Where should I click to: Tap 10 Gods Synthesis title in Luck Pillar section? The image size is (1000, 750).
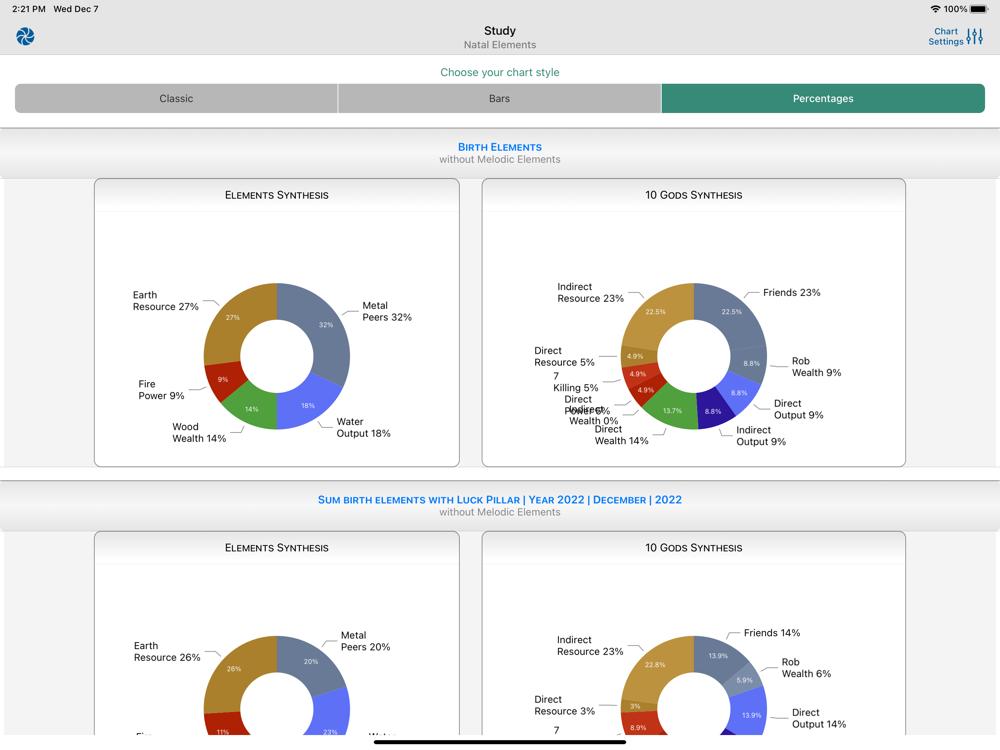click(694, 548)
